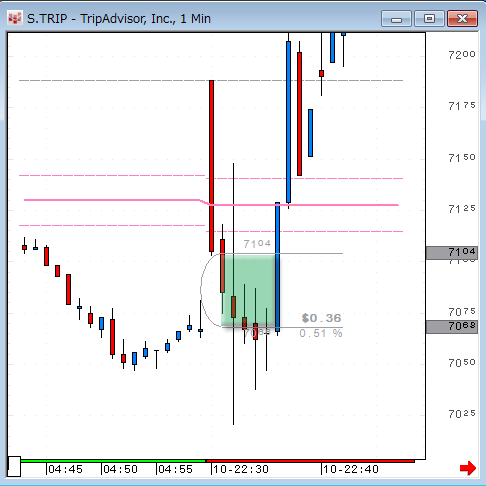
Task: Minimize the S.TRIP chart window
Action: (x=396, y=19)
